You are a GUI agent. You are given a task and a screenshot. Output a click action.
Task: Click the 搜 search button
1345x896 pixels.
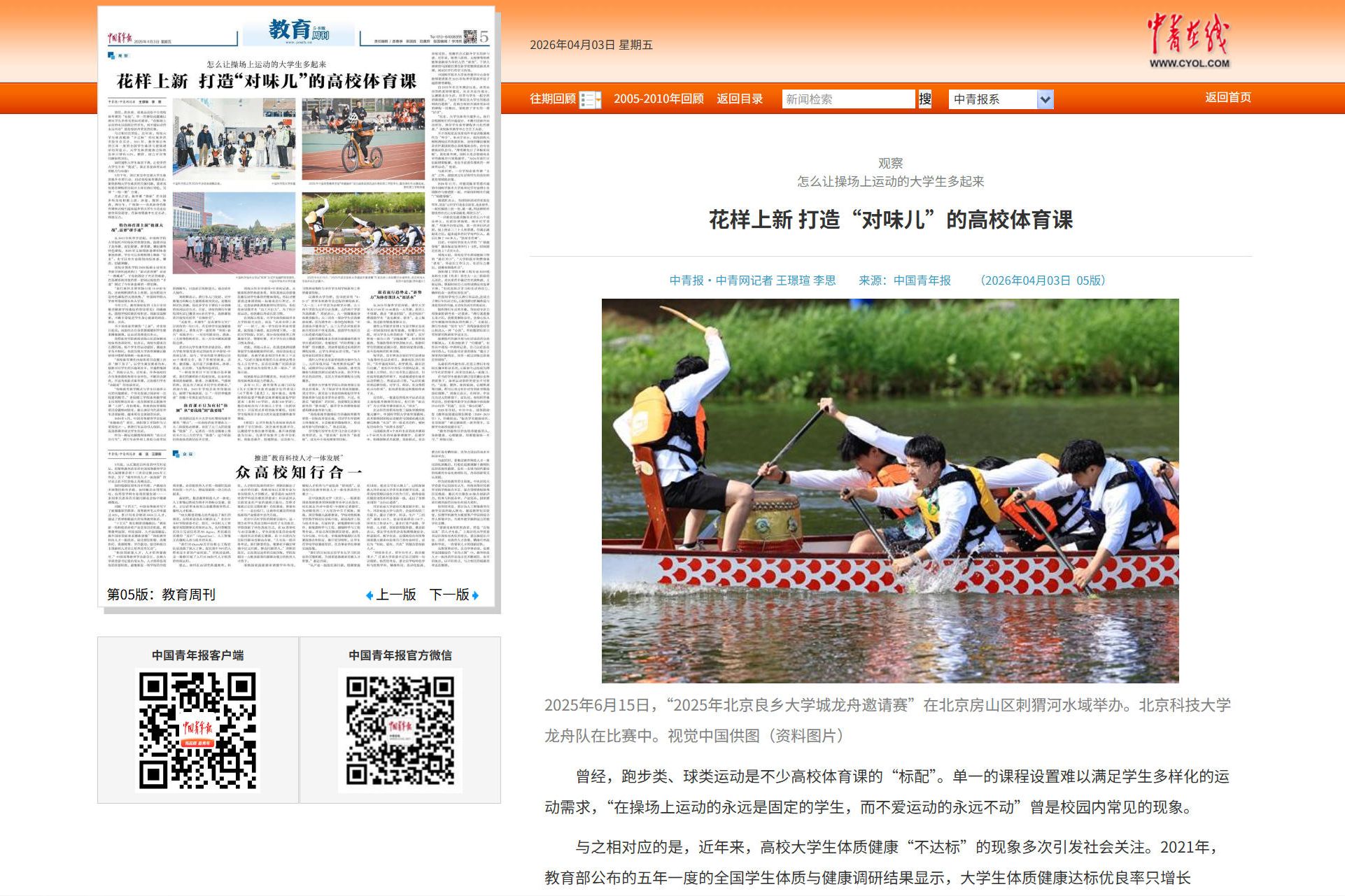(x=924, y=99)
